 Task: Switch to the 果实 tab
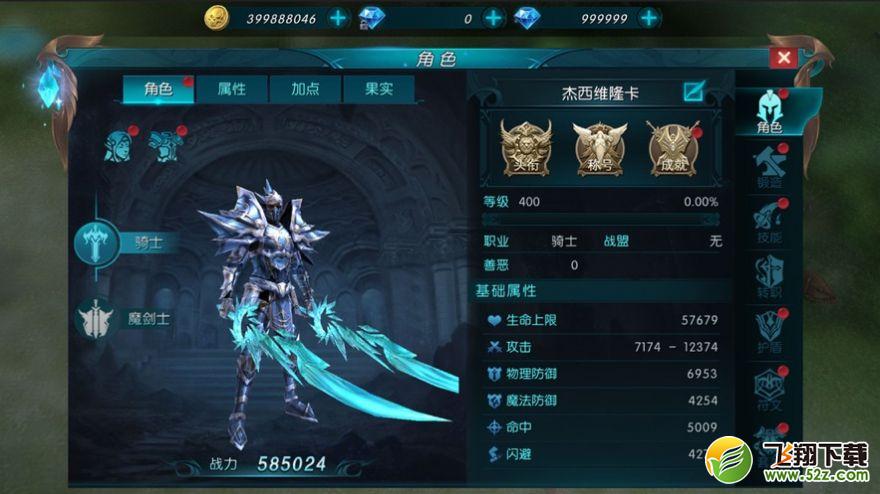click(379, 89)
